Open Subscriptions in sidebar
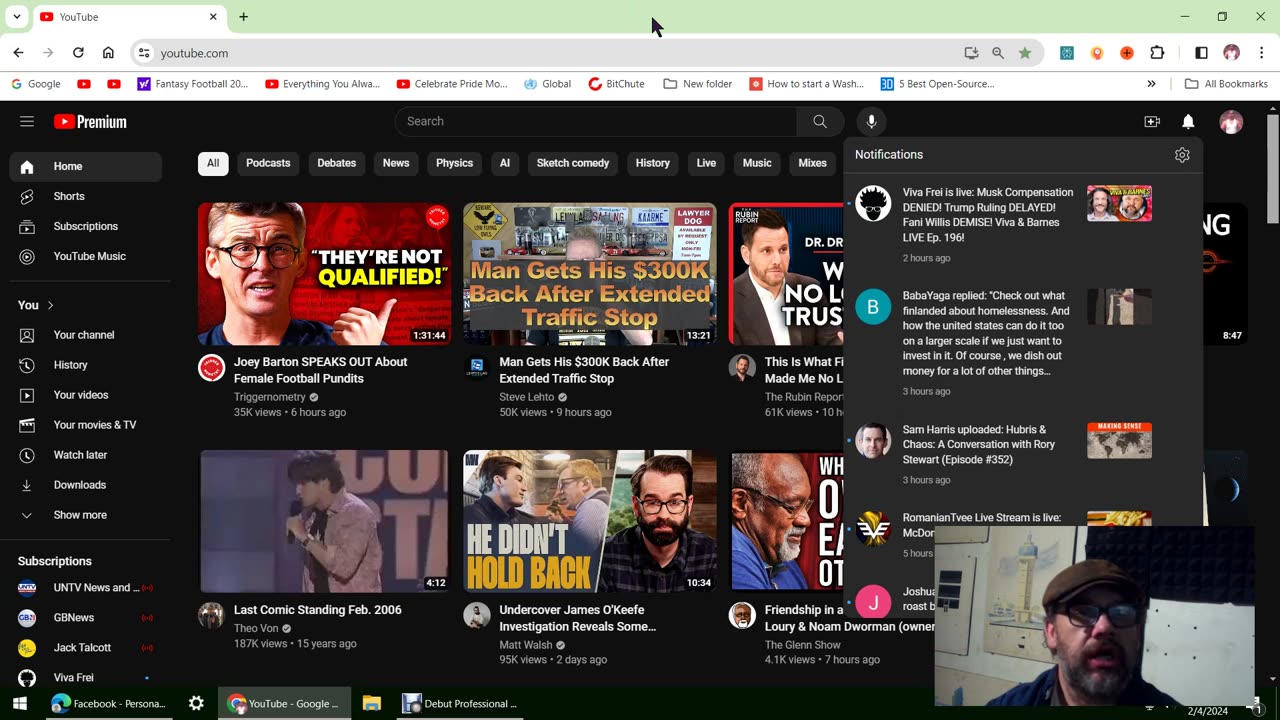The height and width of the screenshot is (720, 1280). tap(85, 226)
